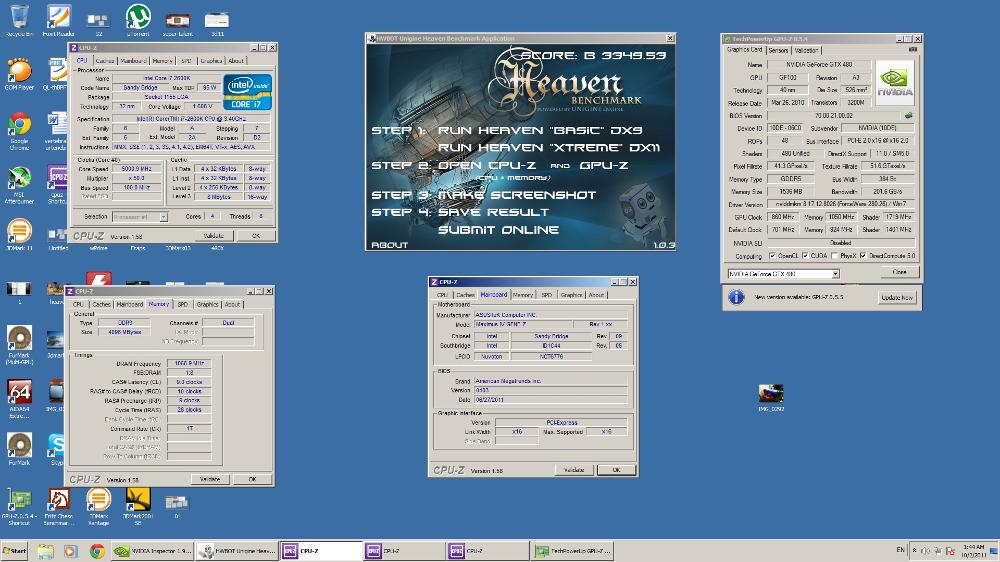Click Submit Online in Heaven benchmark app
Viewport: 1000px width, 562px height.
pos(498,230)
